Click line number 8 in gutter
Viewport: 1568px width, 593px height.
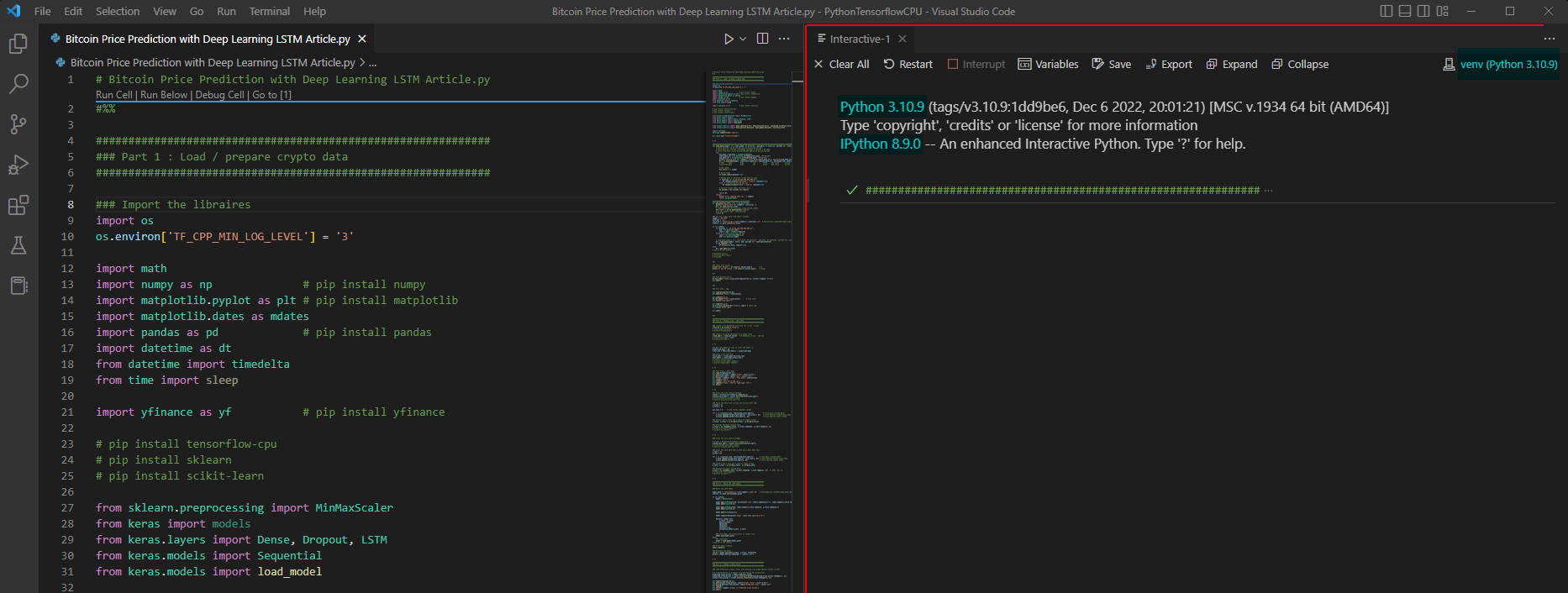click(71, 204)
